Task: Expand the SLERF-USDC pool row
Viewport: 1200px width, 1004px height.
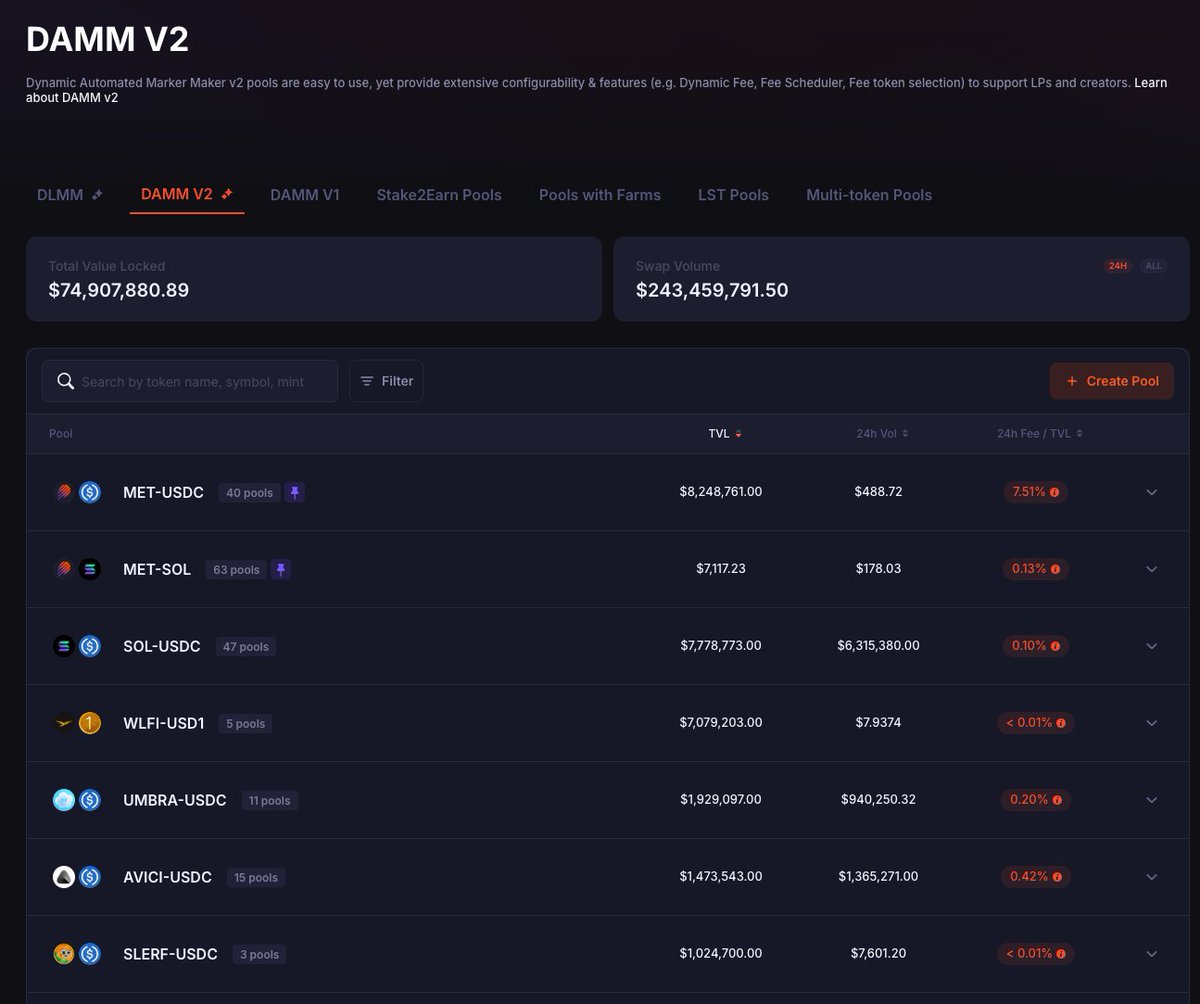Action: 1152,954
